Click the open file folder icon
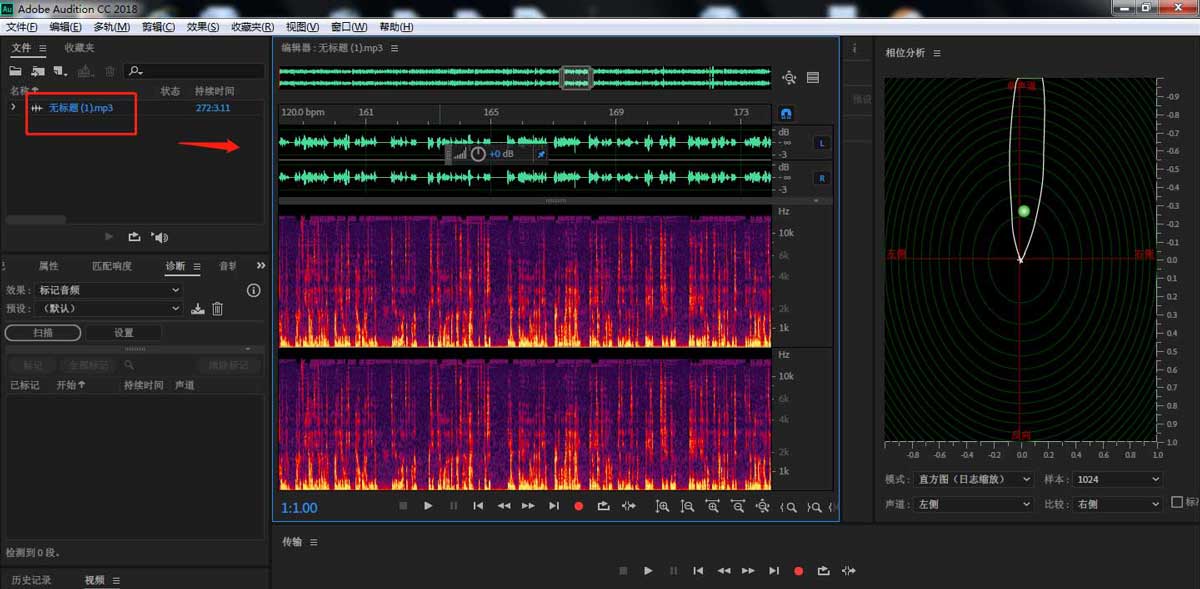 click(x=15, y=71)
